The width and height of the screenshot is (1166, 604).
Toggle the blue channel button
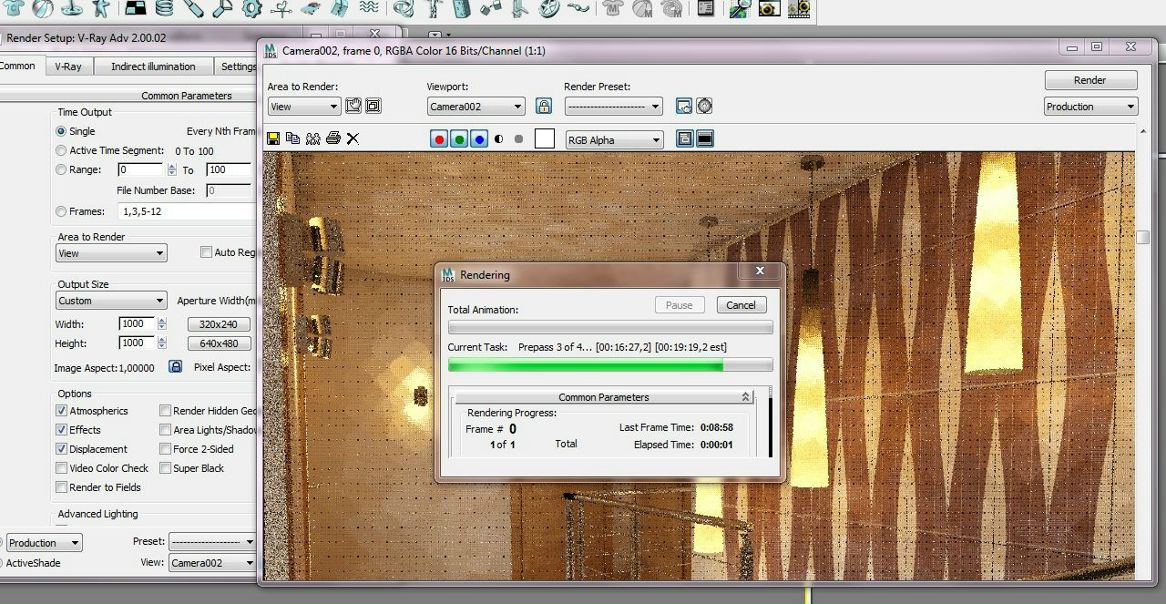(479, 140)
